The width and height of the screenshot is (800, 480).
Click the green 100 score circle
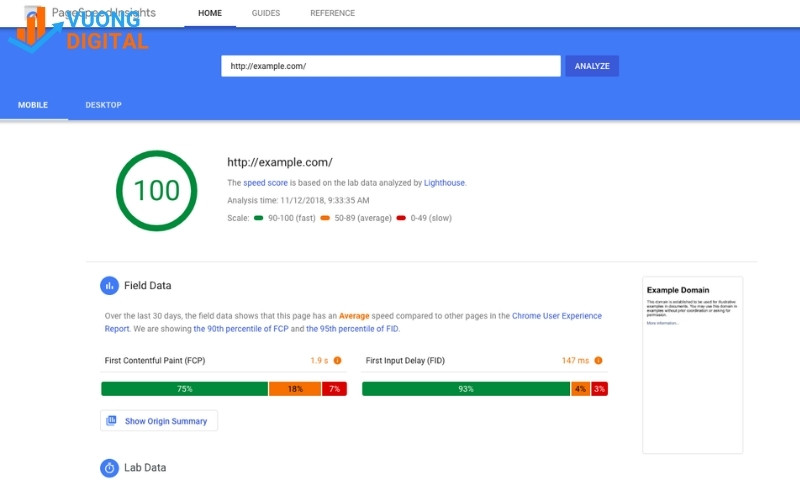[x=156, y=190]
